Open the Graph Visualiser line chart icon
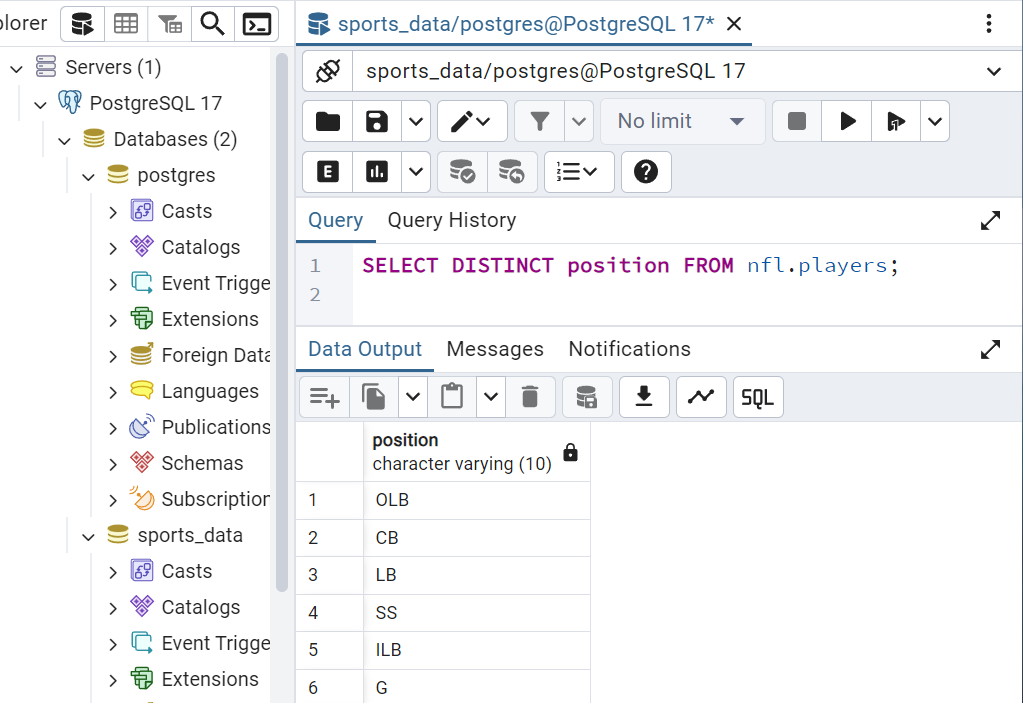This screenshot has height=703, width=1023. tap(701, 397)
